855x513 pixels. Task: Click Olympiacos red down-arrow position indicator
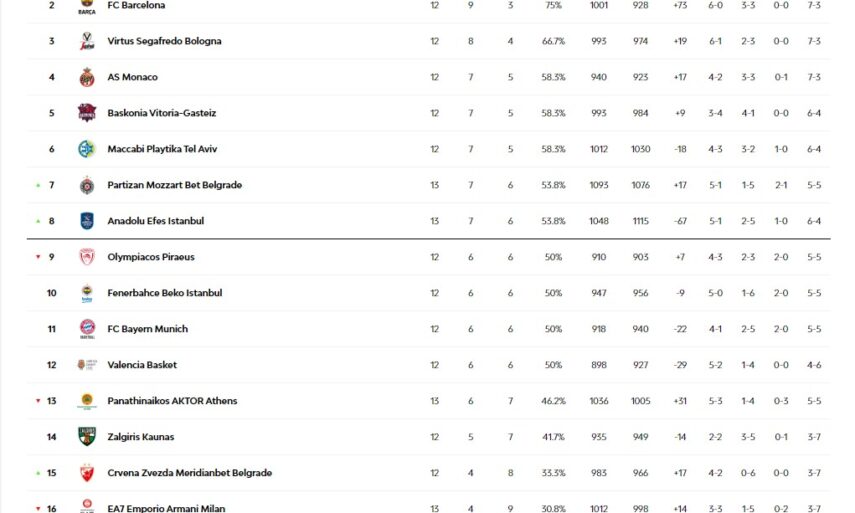(x=38, y=257)
